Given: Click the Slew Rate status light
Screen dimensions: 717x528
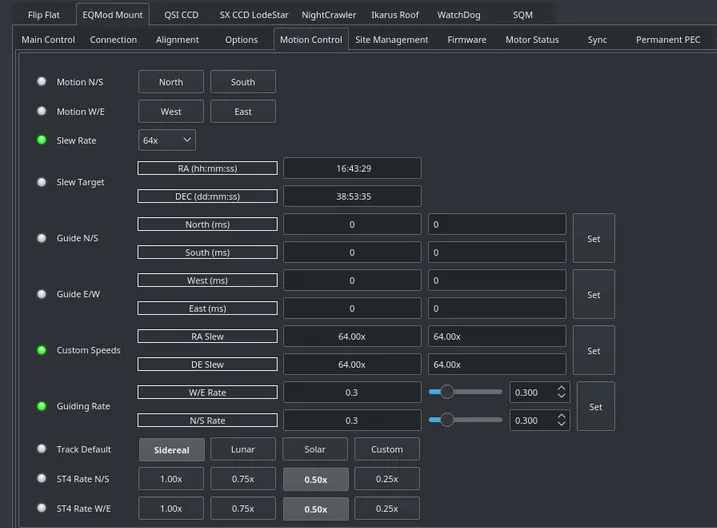Looking at the screenshot, I should (x=42, y=140).
